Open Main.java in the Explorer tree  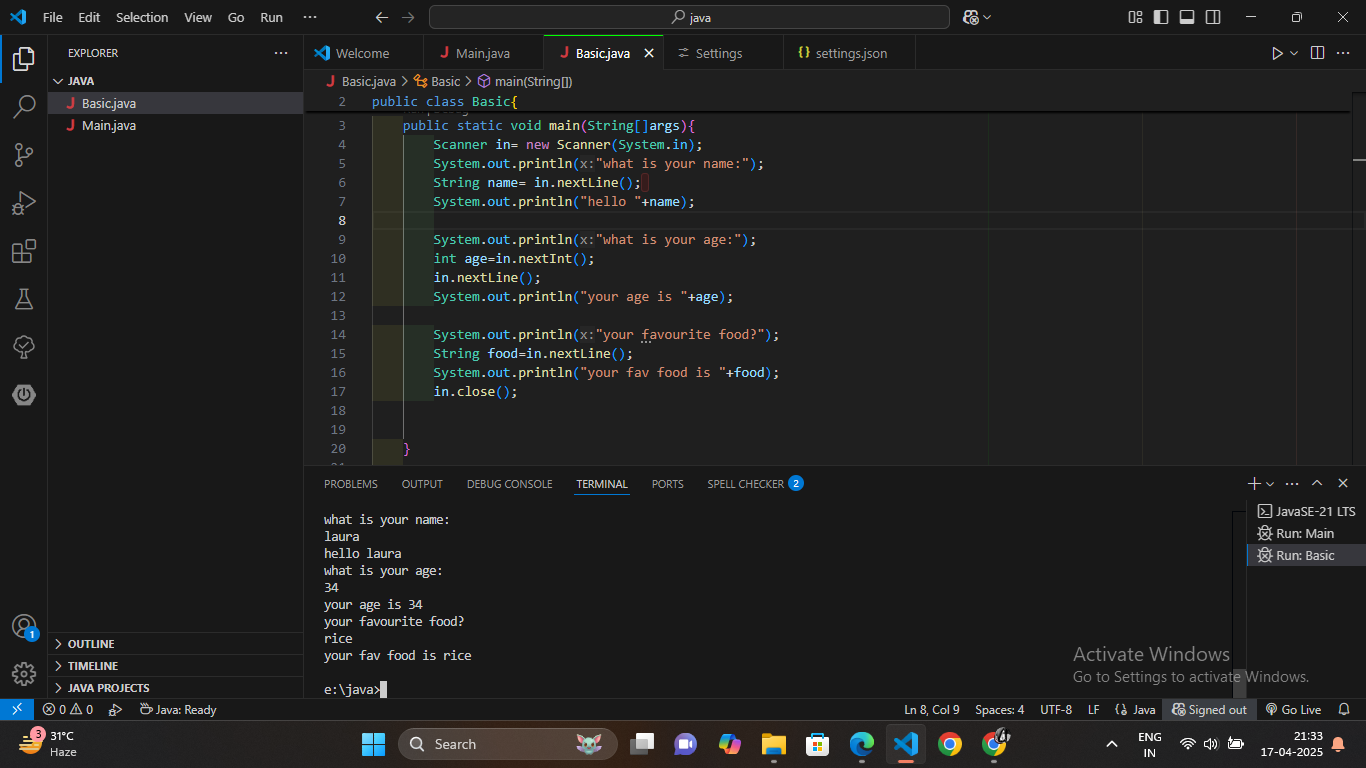tap(175, 125)
